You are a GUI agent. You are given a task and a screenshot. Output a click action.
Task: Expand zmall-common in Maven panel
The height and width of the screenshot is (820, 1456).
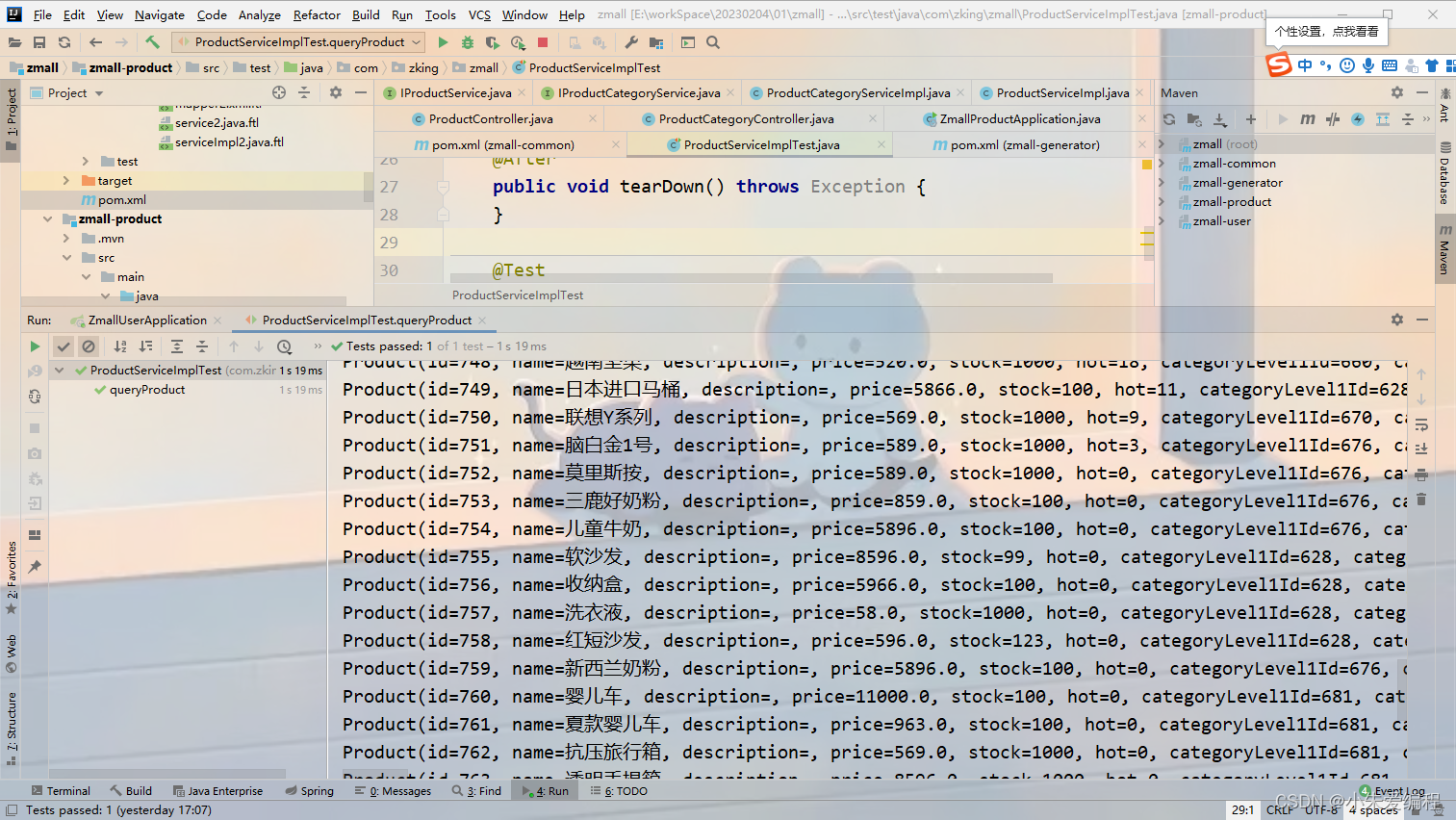pyautogui.click(x=1161, y=164)
